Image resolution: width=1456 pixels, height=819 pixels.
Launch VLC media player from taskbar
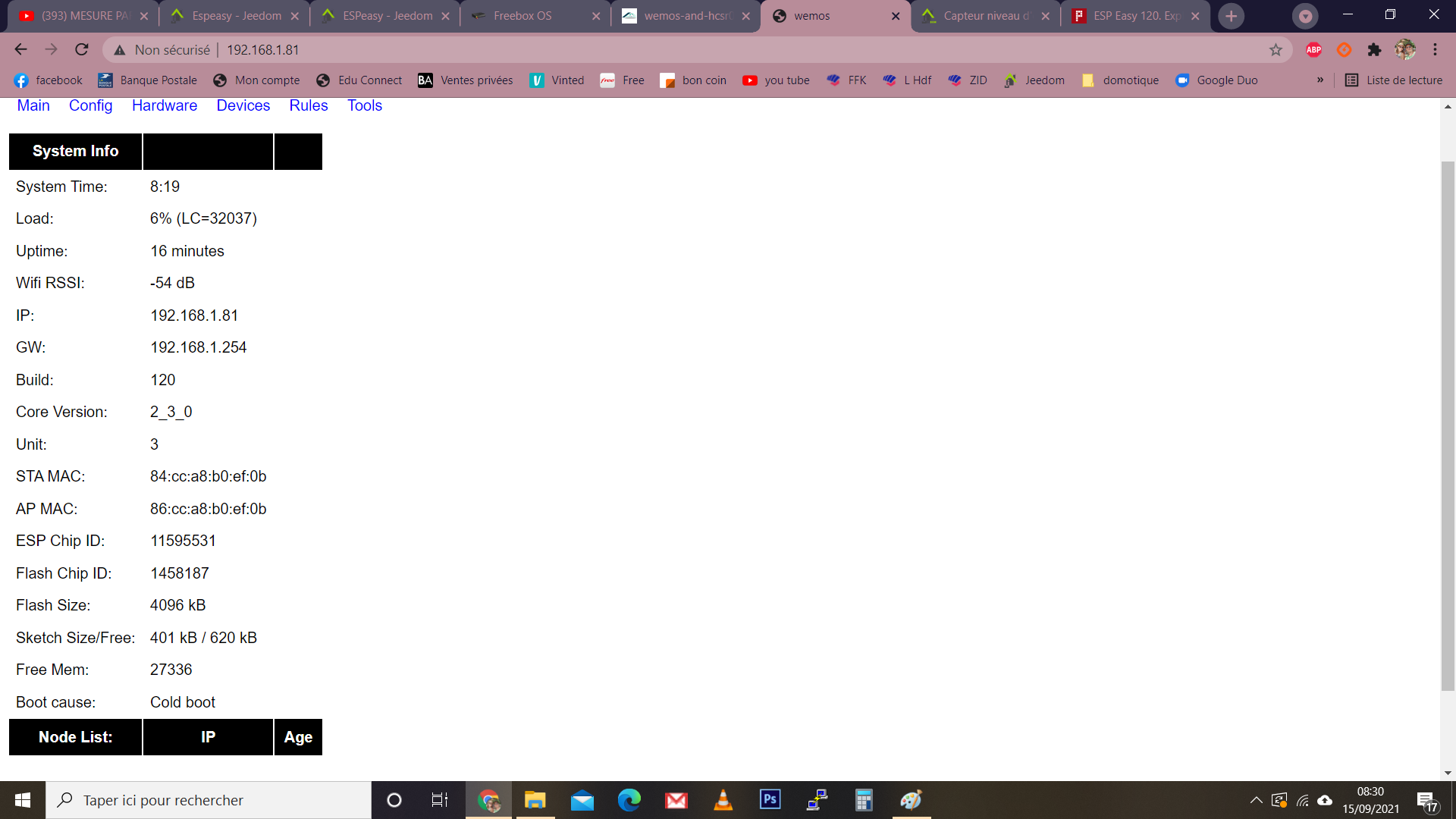click(x=723, y=799)
